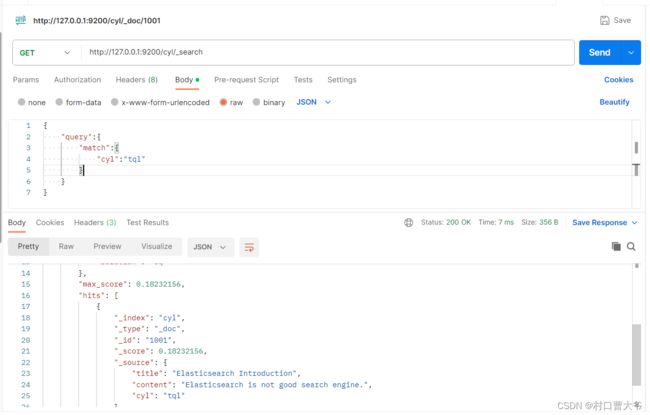650x415 pixels.
Task: Switch response view to Preview
Action: 107,247
